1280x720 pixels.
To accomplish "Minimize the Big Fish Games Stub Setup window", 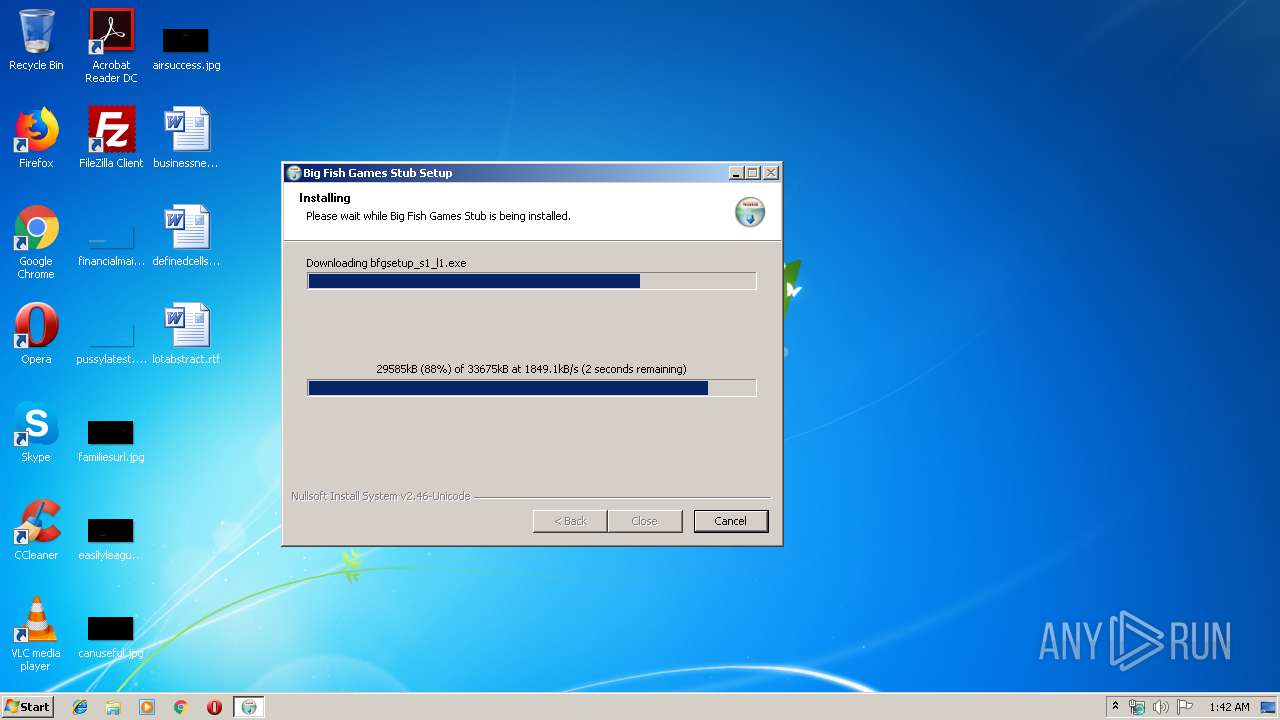I will tap(737, 173).
